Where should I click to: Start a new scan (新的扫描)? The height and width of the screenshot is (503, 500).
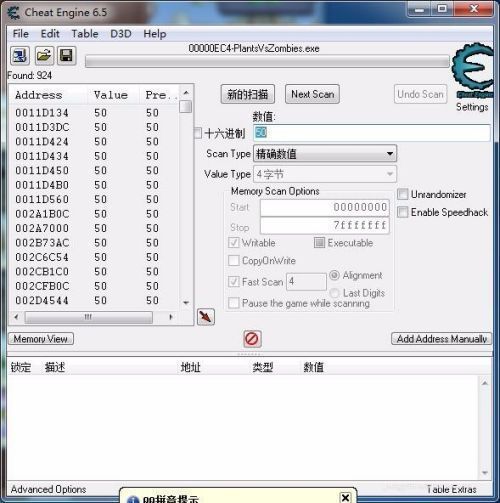tap(248, 94)
